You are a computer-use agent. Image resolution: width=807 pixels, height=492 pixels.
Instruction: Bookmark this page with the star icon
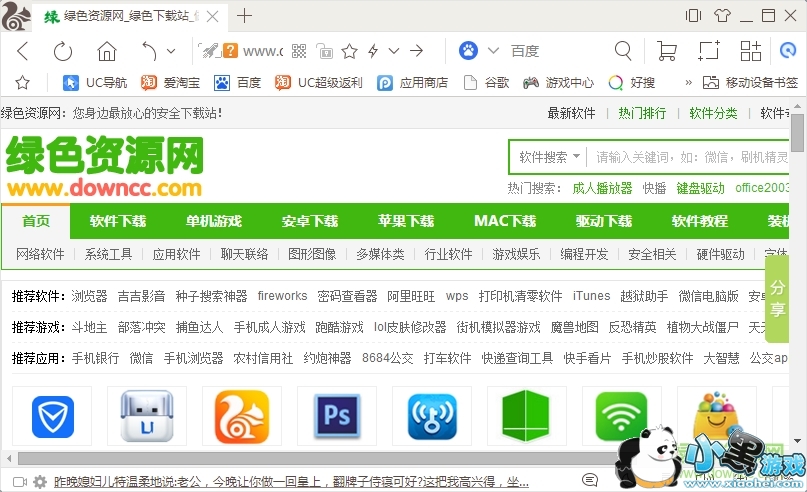click(349, 51)
